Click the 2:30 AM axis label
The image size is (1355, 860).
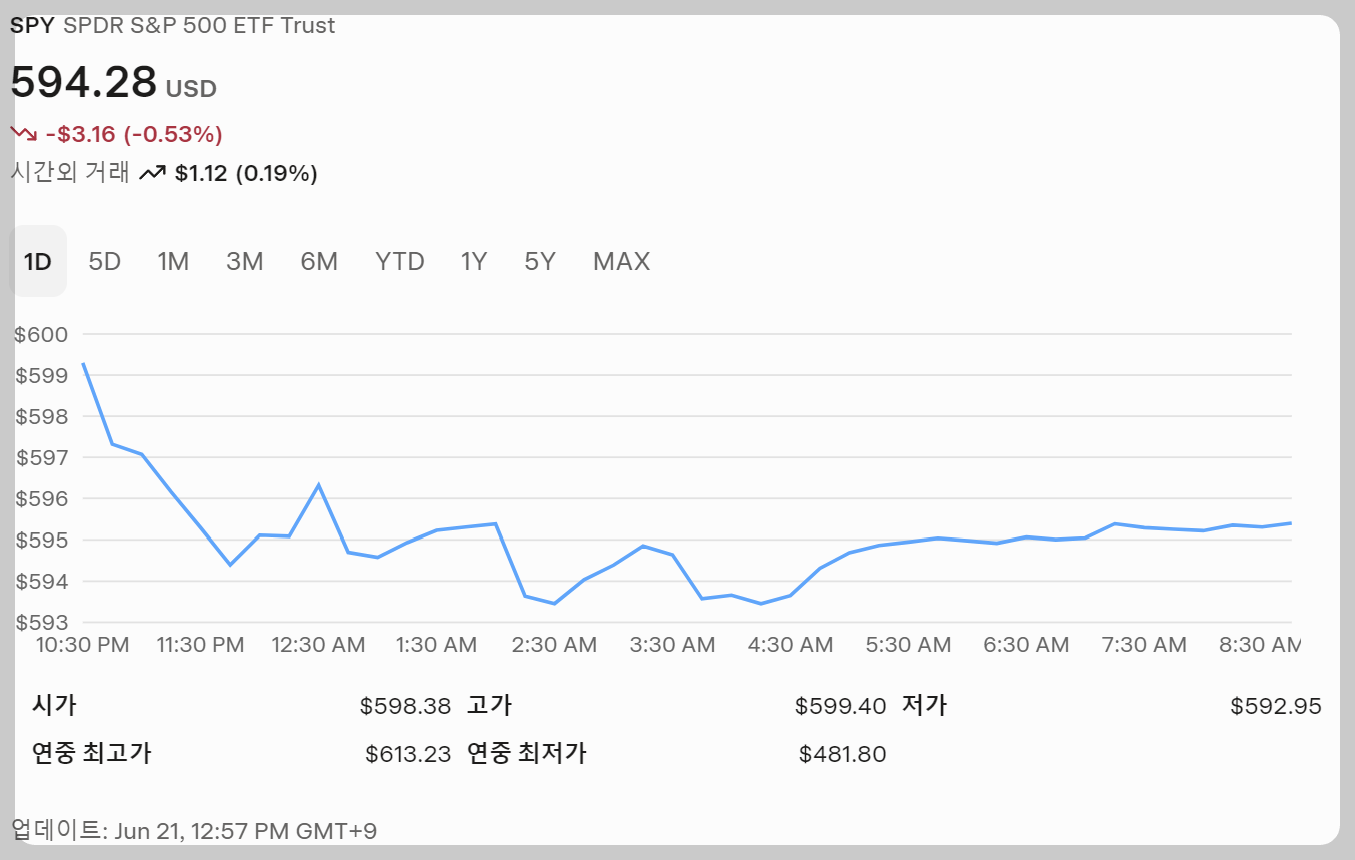pyautogui.click(x=554, y=645)
